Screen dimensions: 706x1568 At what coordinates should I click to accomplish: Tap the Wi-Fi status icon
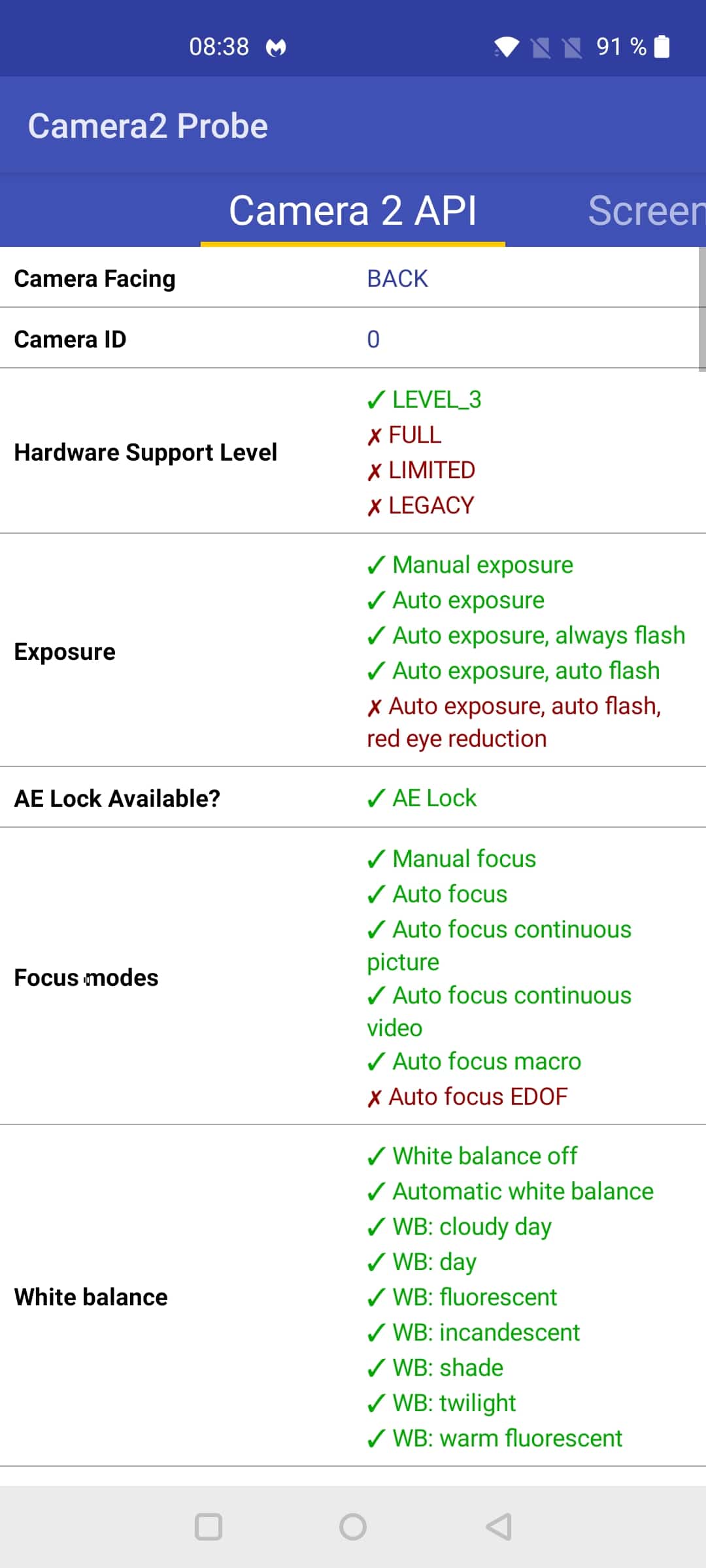(x=507, y=47)
